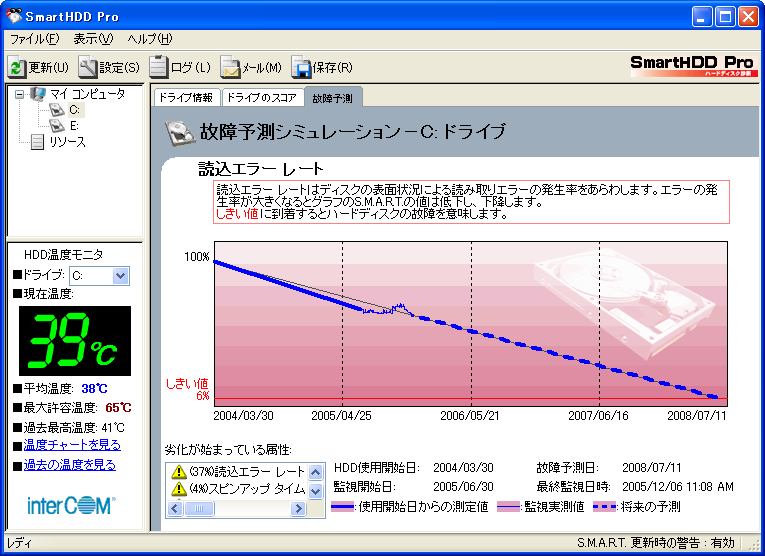Click the 2007/06/16 chart date label
The height and width of the screenshot is (556, 765).
(599, 416)
